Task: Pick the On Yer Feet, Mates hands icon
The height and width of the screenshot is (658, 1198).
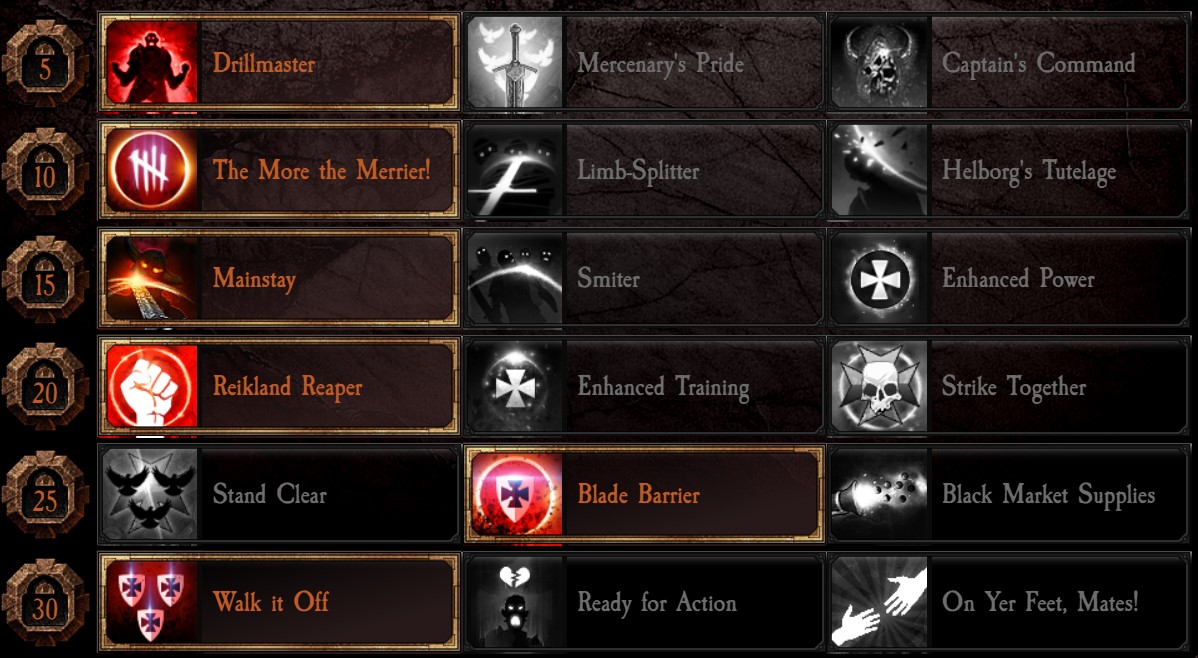Action: tap(879, 602)
